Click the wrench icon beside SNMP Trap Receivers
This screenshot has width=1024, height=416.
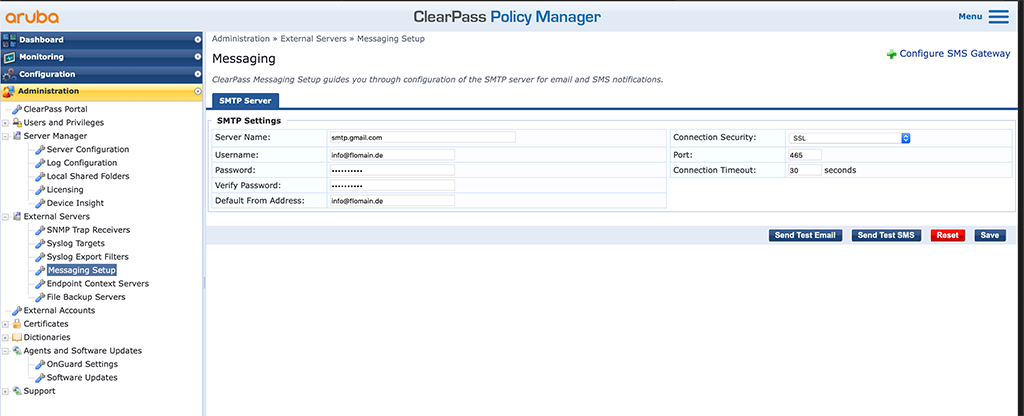40,230
